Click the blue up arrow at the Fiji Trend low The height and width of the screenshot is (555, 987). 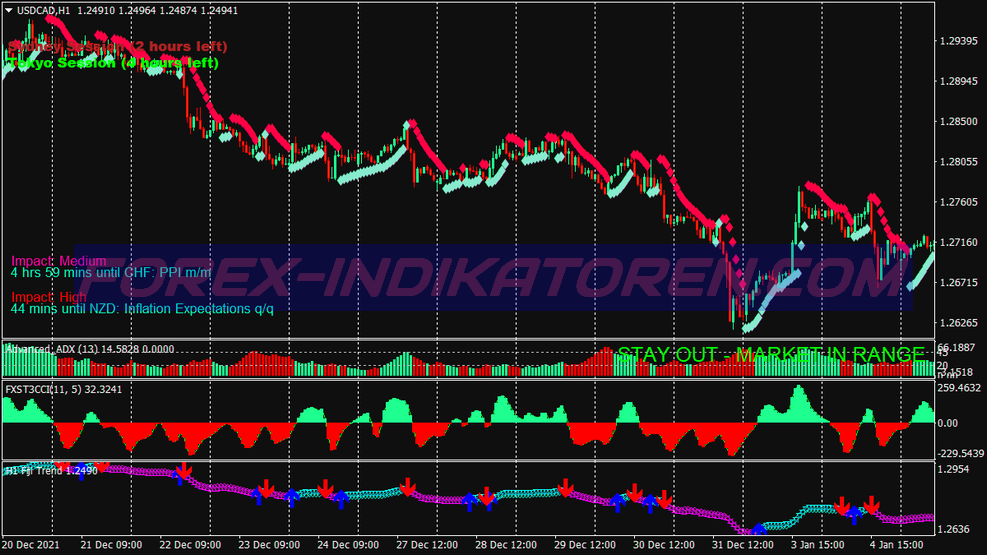coord(759,529)
